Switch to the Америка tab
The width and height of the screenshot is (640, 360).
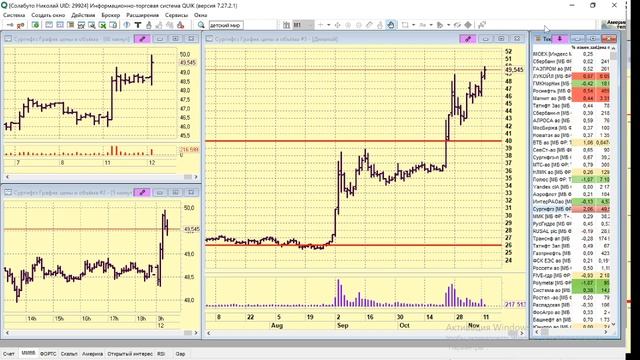tap(92, 354)
